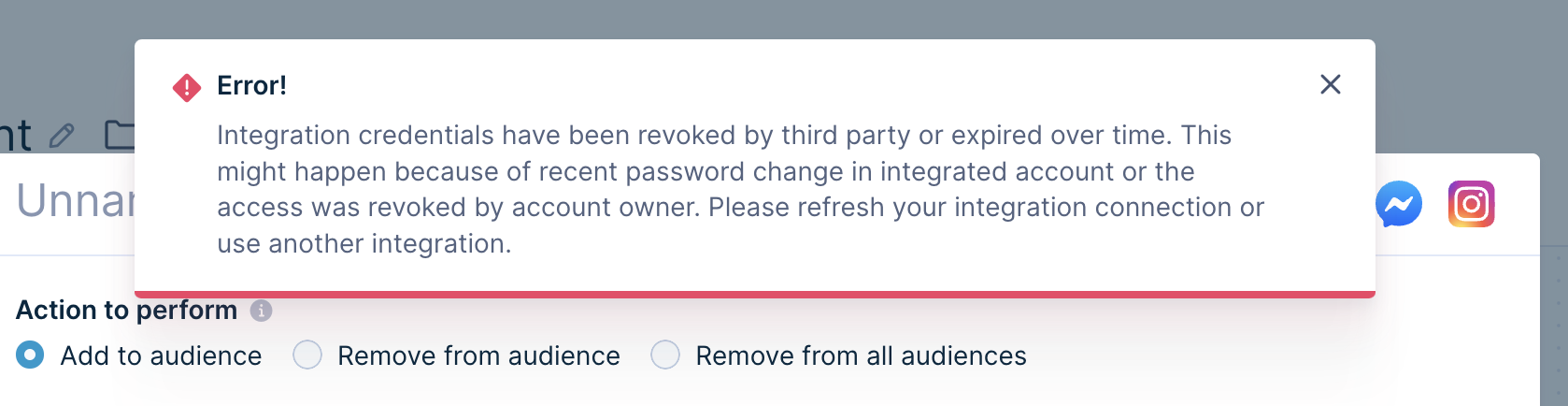
Task: Choose the Remove from audience radio button
Action: coord(307,355)
